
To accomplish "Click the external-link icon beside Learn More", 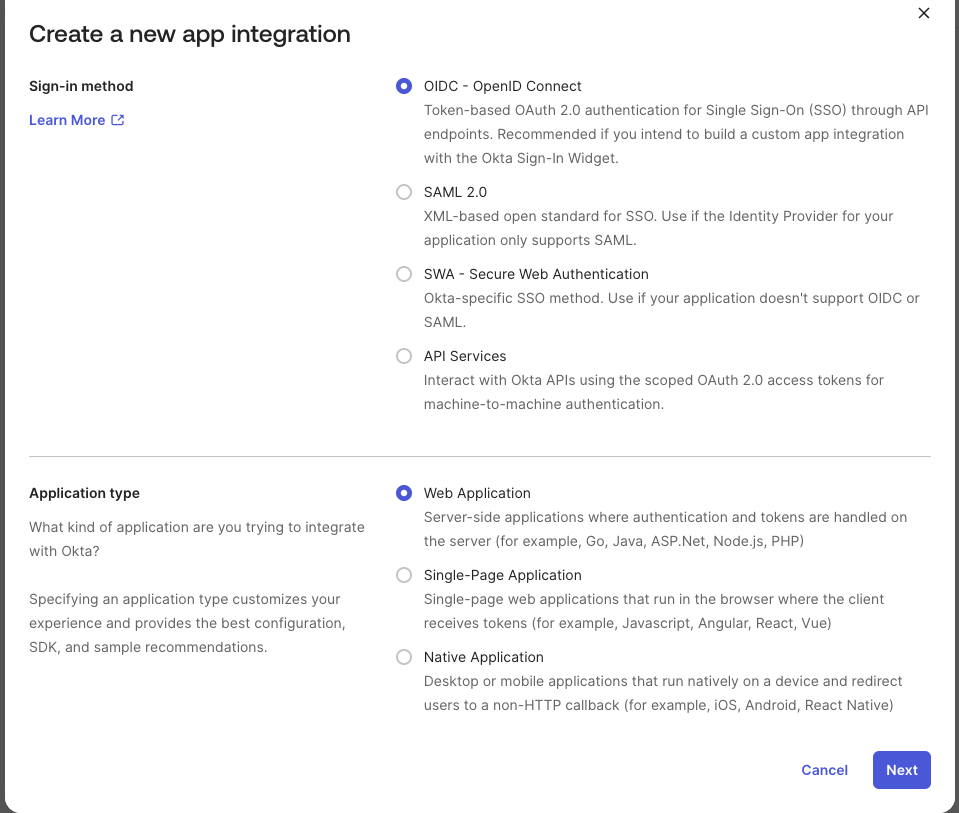I will (118, 120).
